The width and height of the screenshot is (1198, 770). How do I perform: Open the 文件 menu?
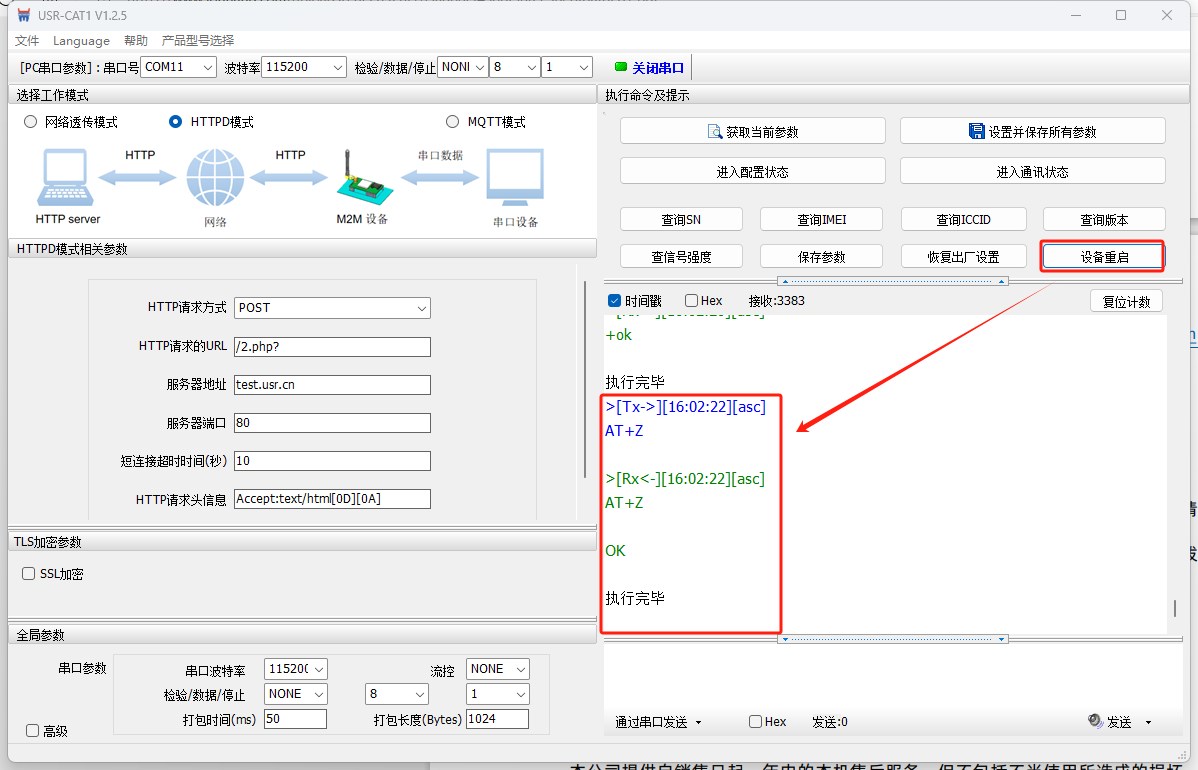pyautogui.click(x=27, y=41)
